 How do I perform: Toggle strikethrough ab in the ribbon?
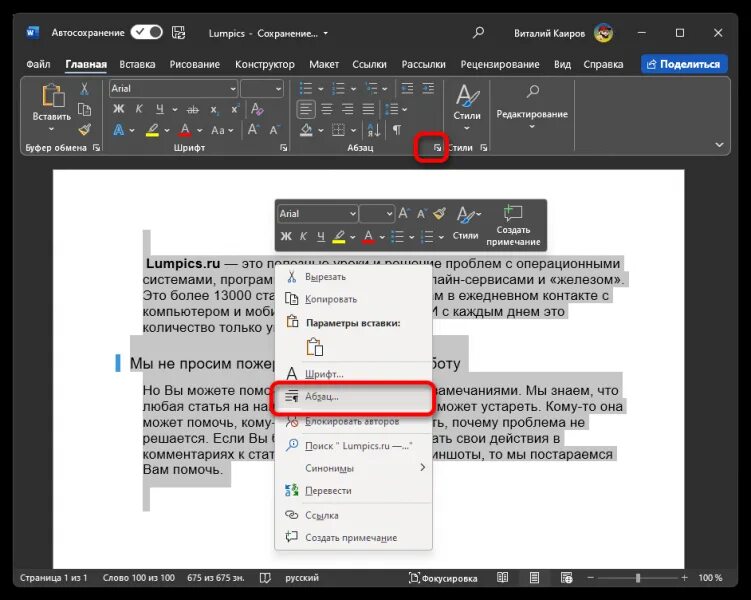click(193, 110)
